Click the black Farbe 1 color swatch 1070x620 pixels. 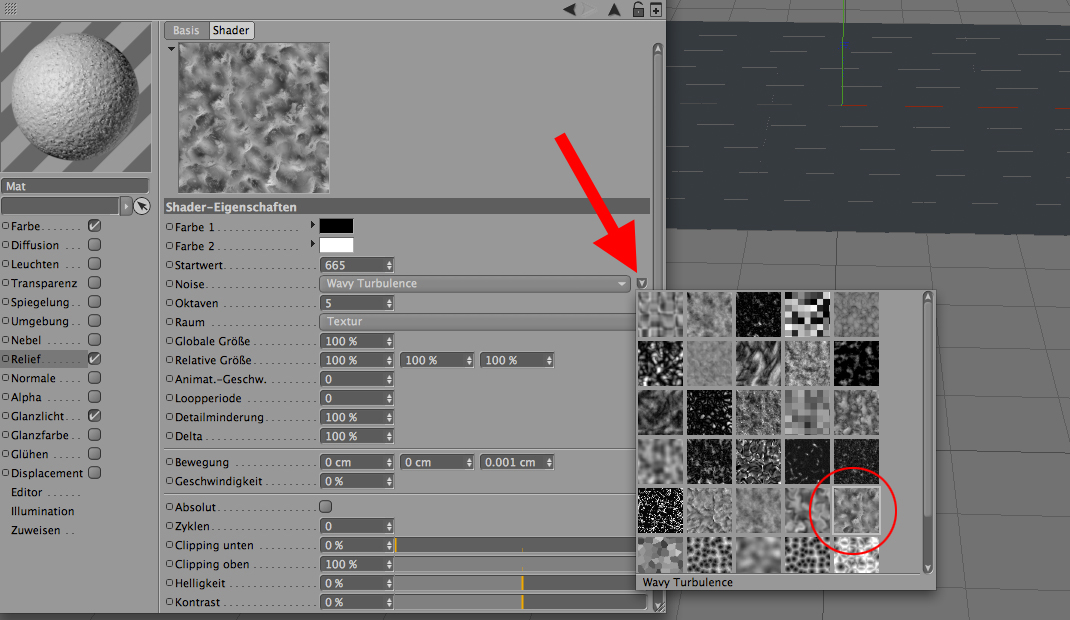pos(336,226)
